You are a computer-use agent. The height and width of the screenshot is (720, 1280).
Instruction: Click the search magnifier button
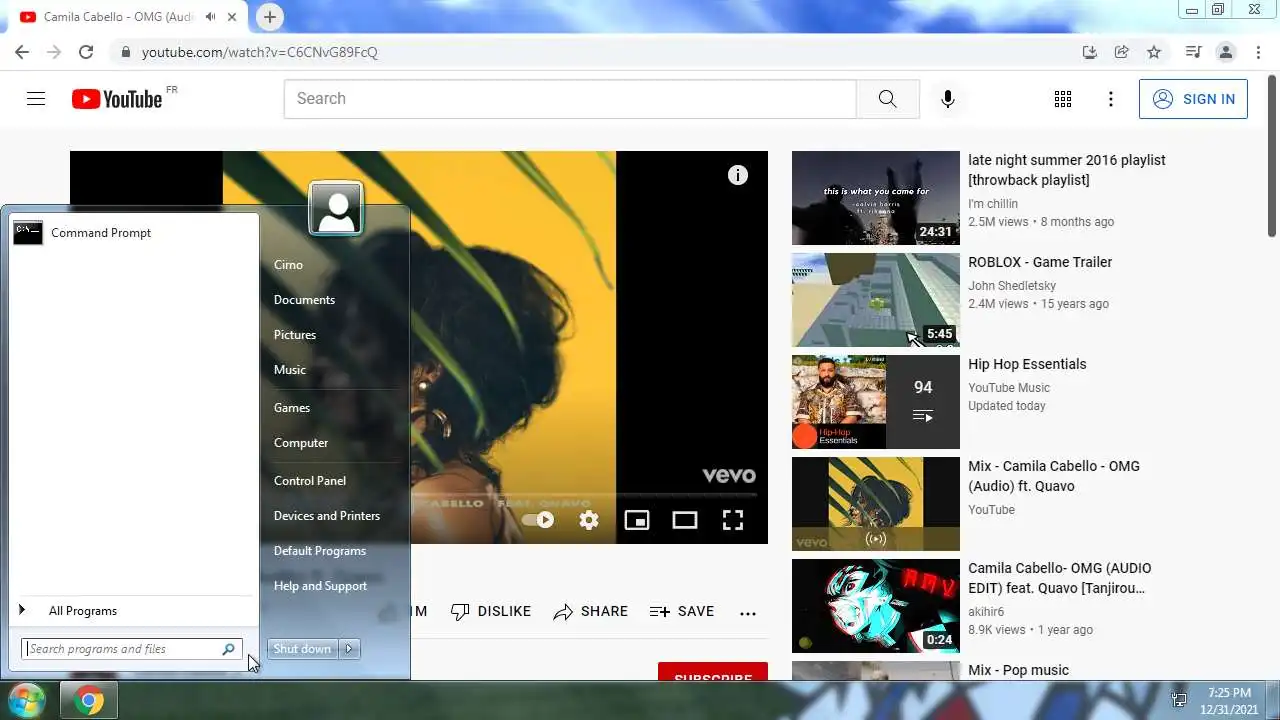tap(887, 99)
